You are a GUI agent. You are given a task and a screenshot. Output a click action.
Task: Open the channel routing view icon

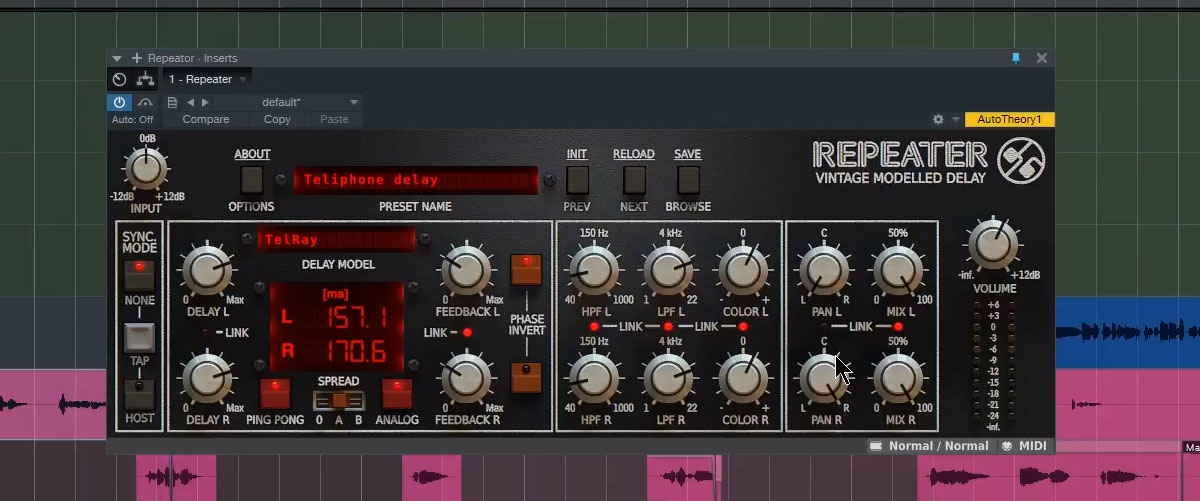[x=144, y=79]
